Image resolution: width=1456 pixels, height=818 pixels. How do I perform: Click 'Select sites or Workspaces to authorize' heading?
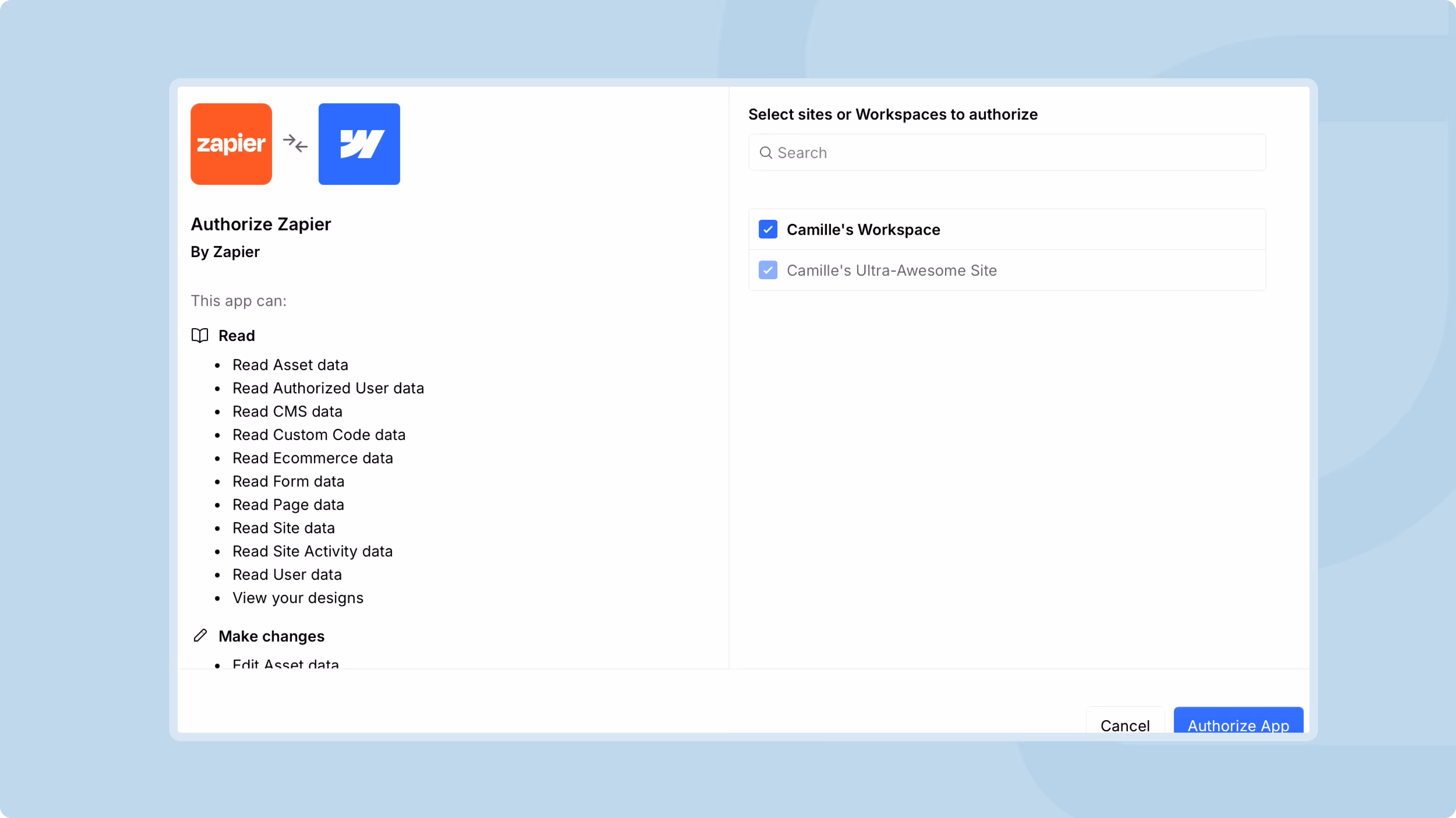pos(893,114)
